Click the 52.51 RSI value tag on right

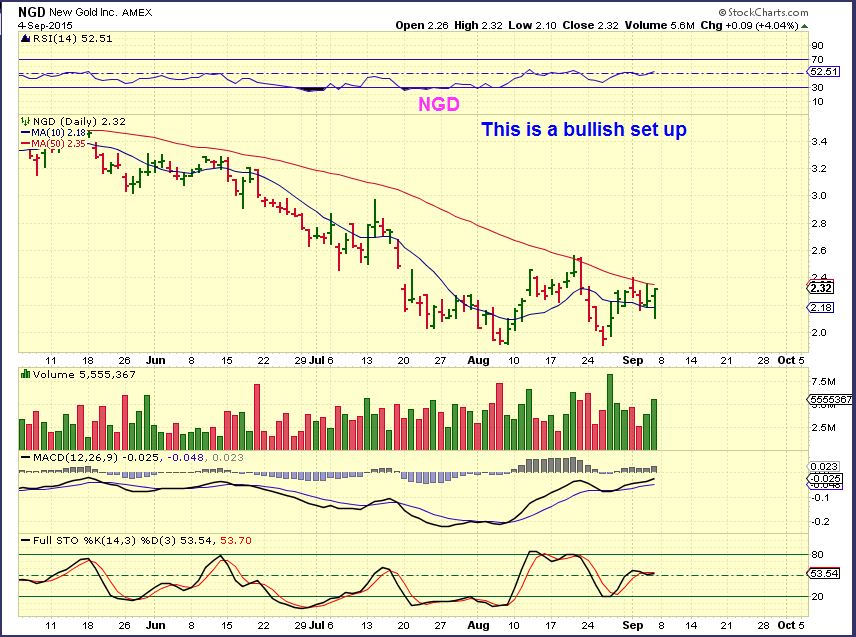[x=821, y=72]
